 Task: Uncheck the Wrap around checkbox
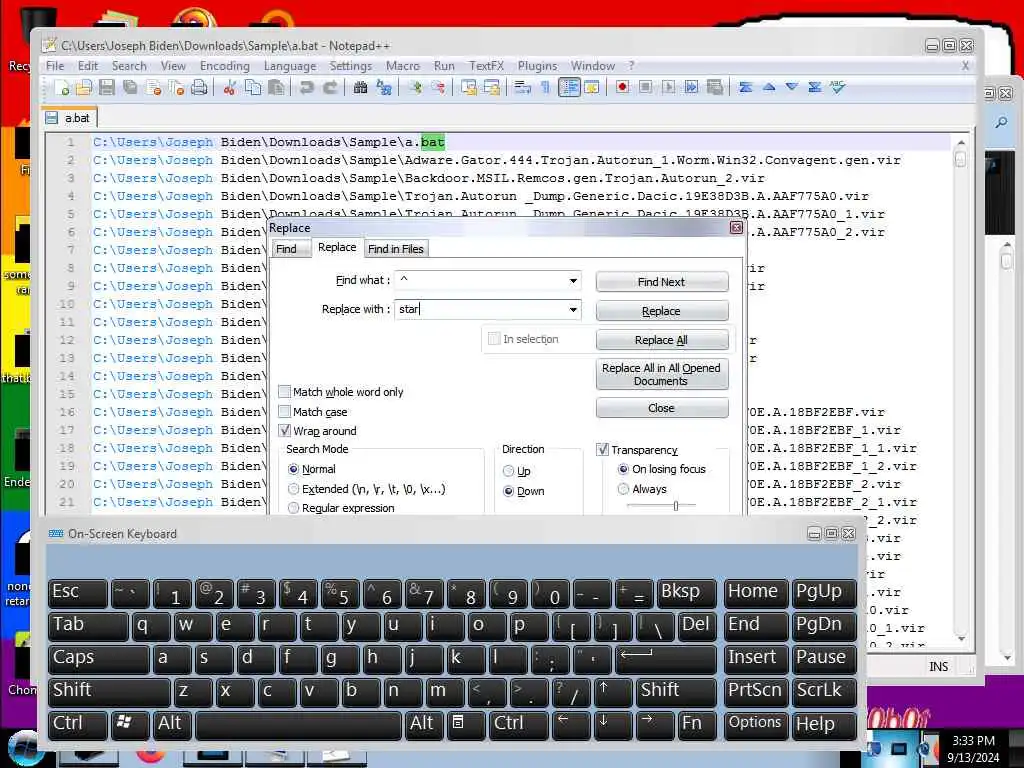285,430
